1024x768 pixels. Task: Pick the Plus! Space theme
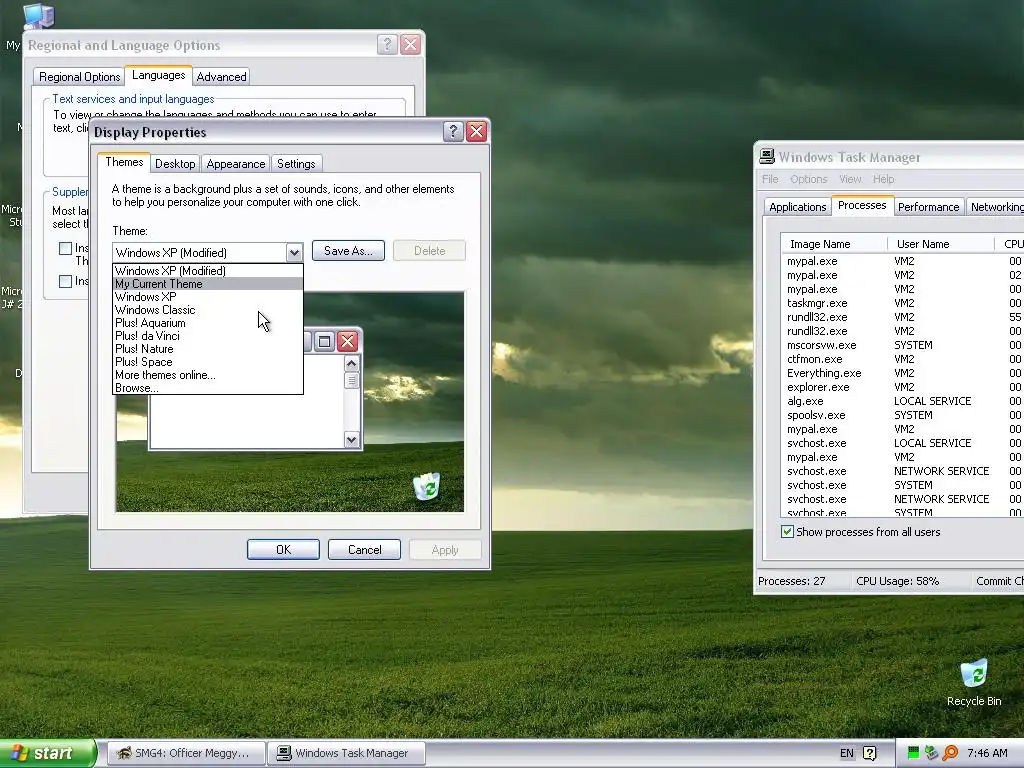[x=208, y=362]
